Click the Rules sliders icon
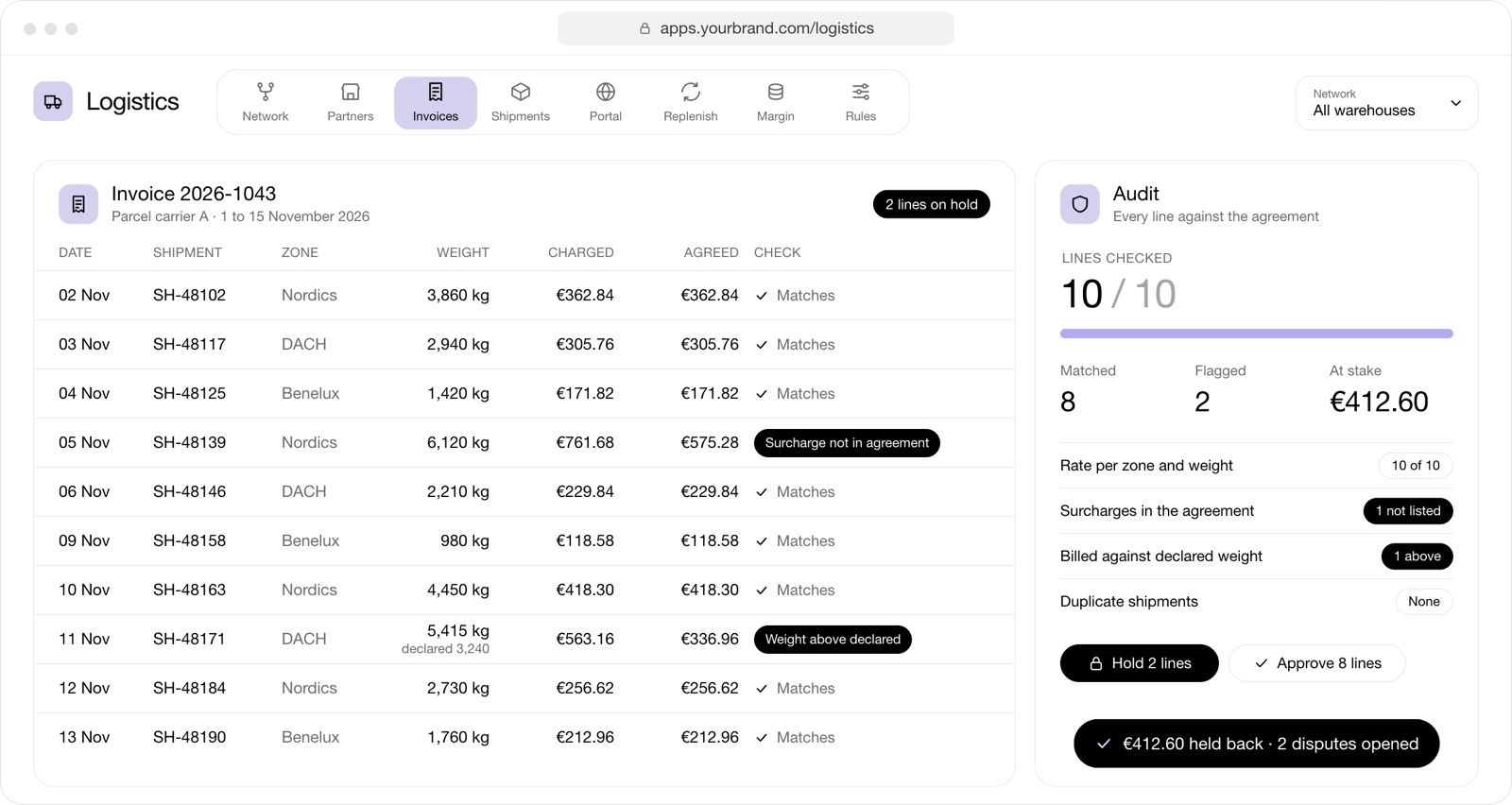Viewport: 1512px width, 805px height. (861, 92)
